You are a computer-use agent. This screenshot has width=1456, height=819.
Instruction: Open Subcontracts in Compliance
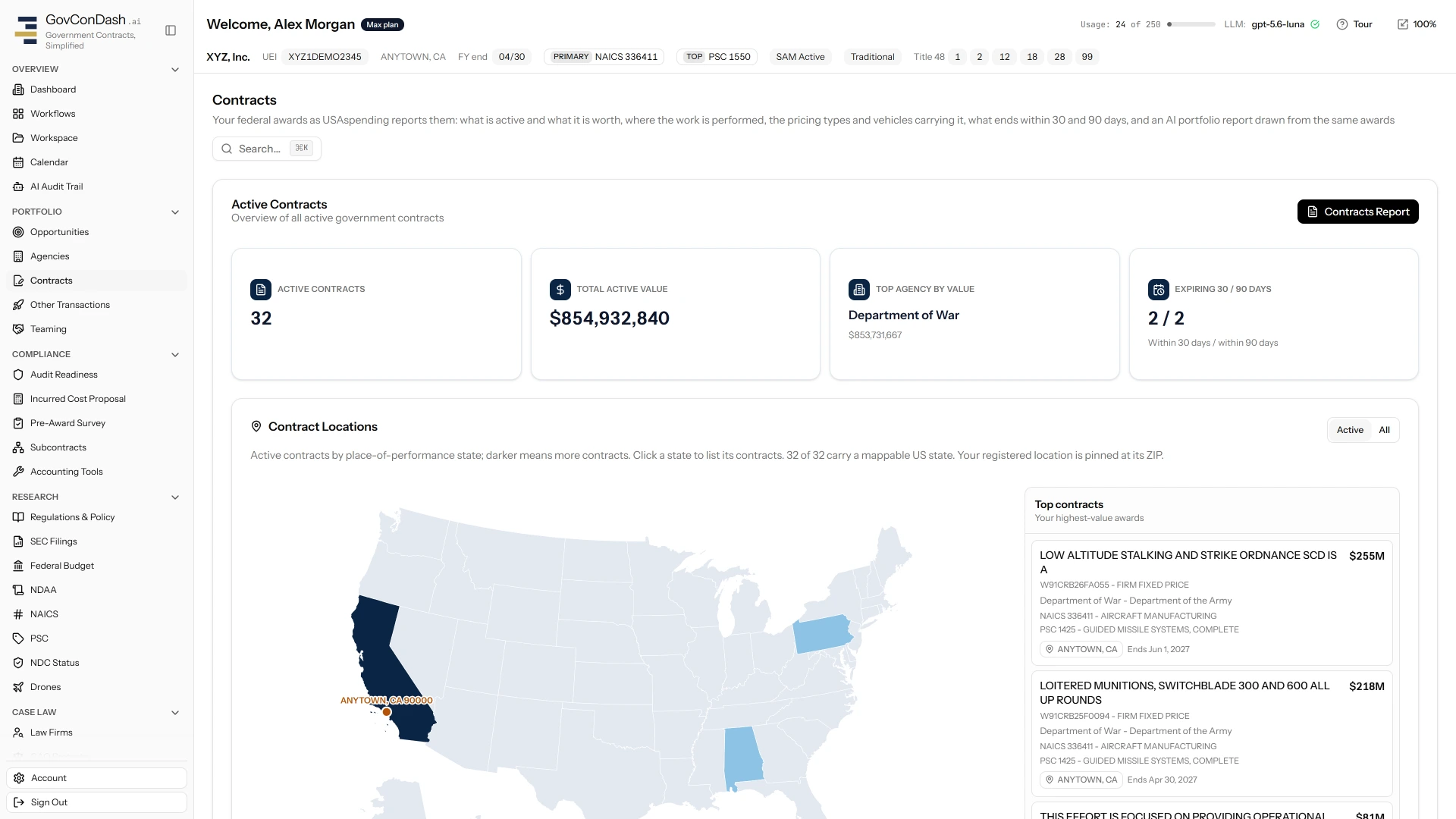coord(96,447)
